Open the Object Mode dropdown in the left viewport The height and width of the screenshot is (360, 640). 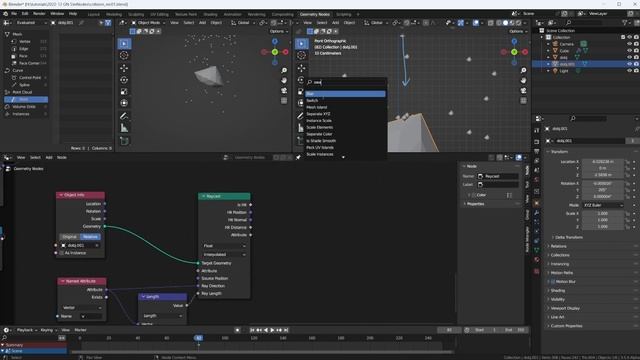[149, 23]
